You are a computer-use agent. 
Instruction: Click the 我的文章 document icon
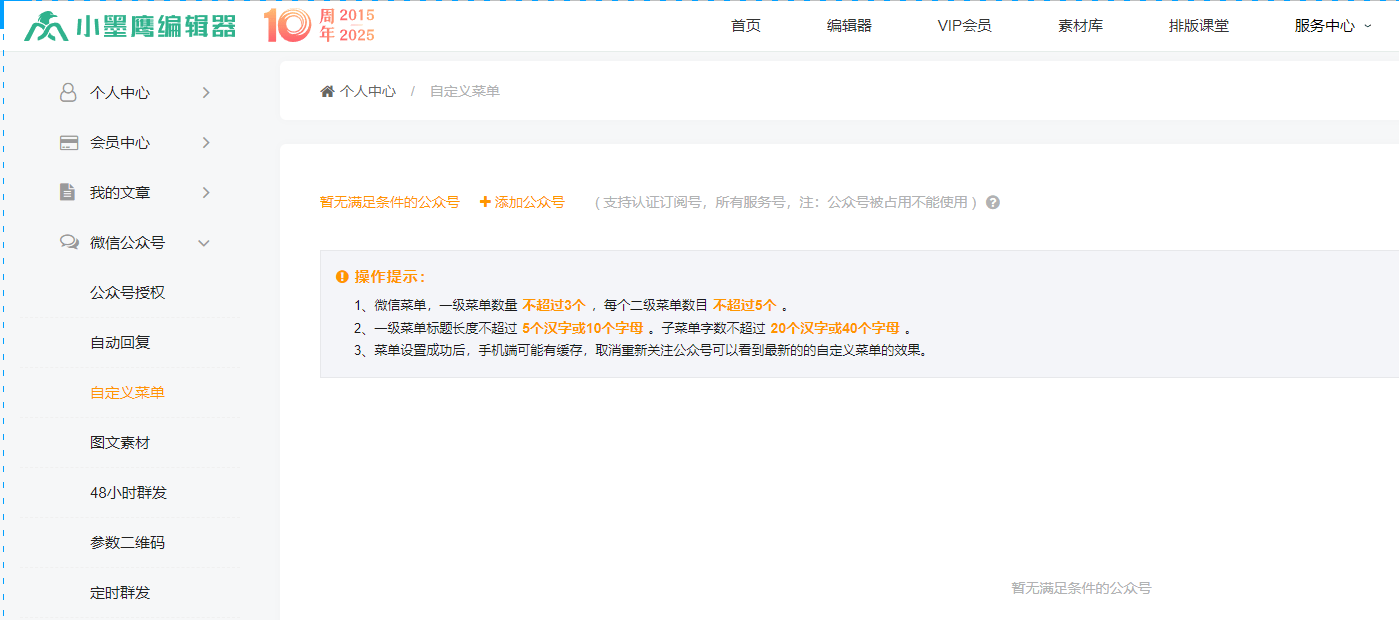[x=68, y=192]
